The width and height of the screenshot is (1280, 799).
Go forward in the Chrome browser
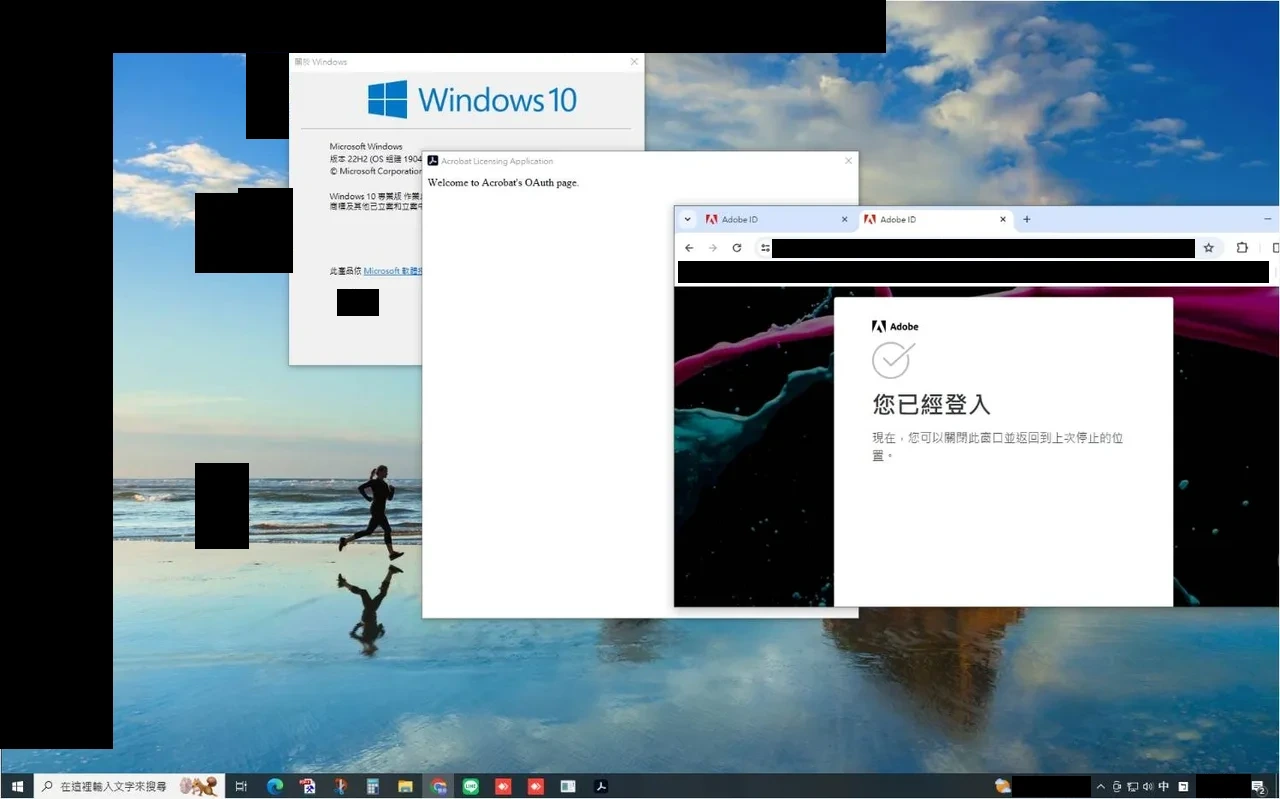[713, 248]
